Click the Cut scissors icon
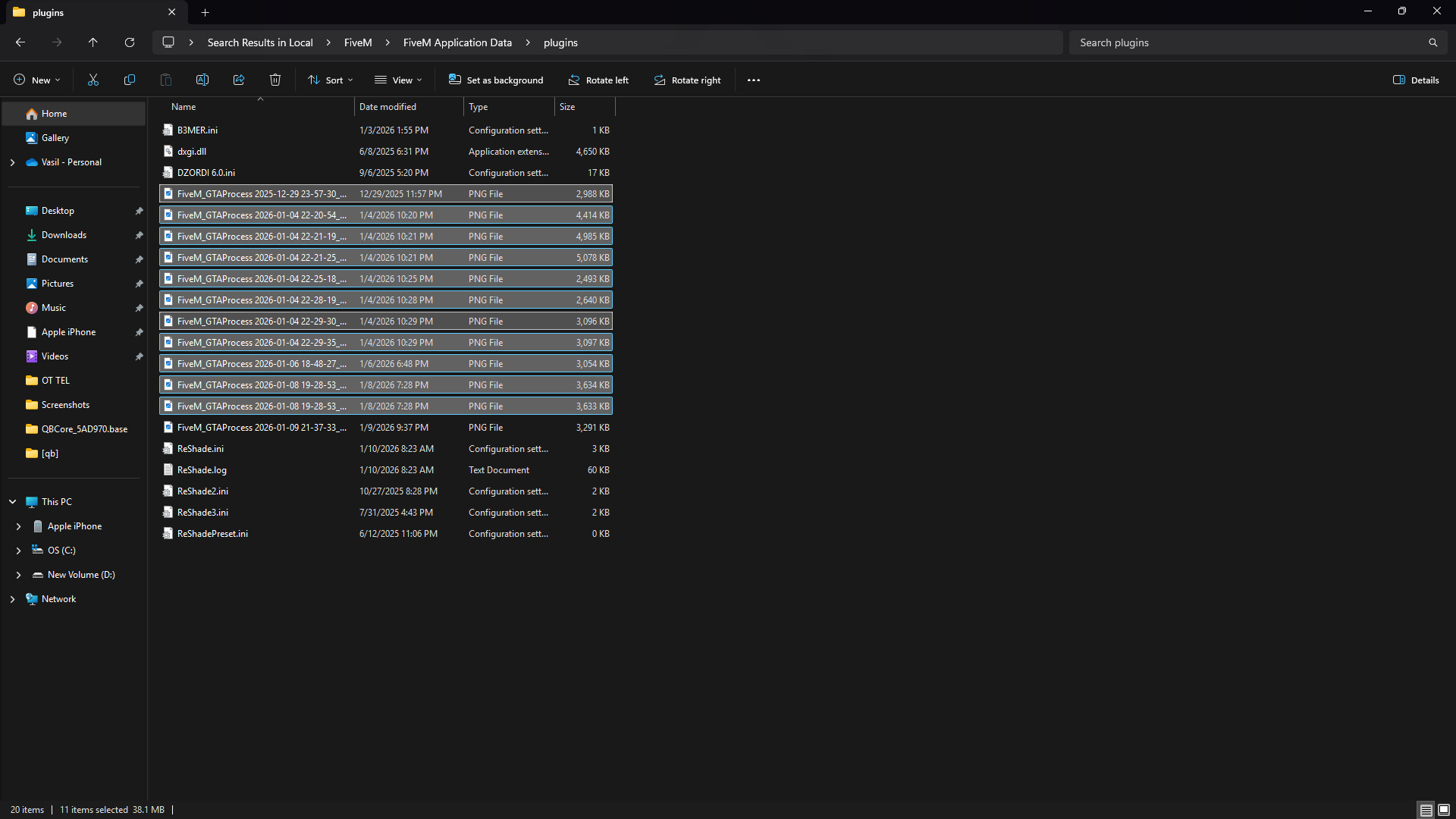Viewport: 1456px width, 819px height. [x=93, y=80]
